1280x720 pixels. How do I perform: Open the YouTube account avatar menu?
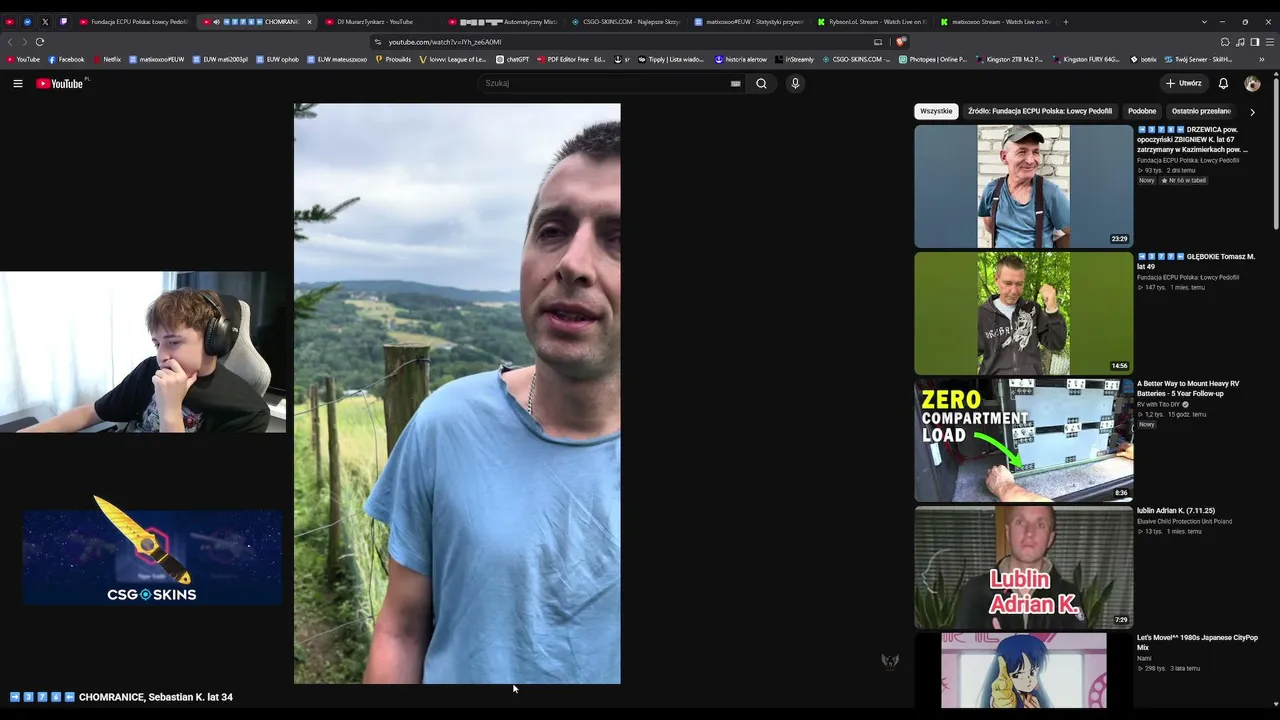tap(1252, 84)
